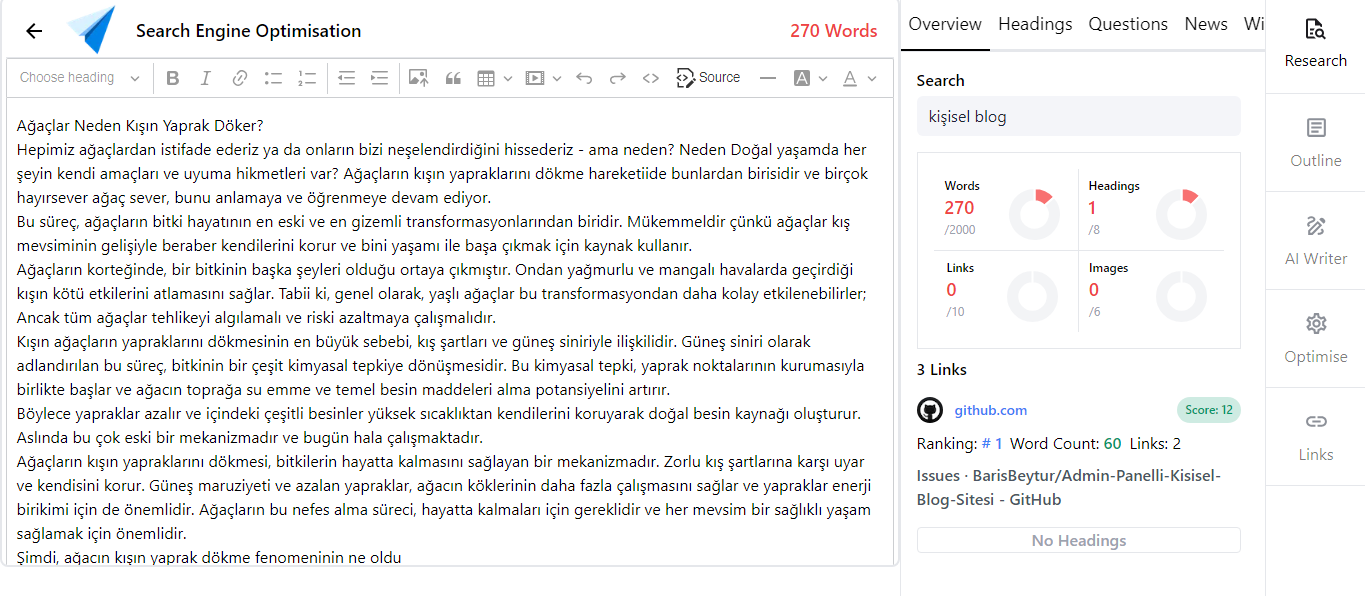The image size is (1365, 596).
Task: Open the github.com link
Action: (990, 410)
